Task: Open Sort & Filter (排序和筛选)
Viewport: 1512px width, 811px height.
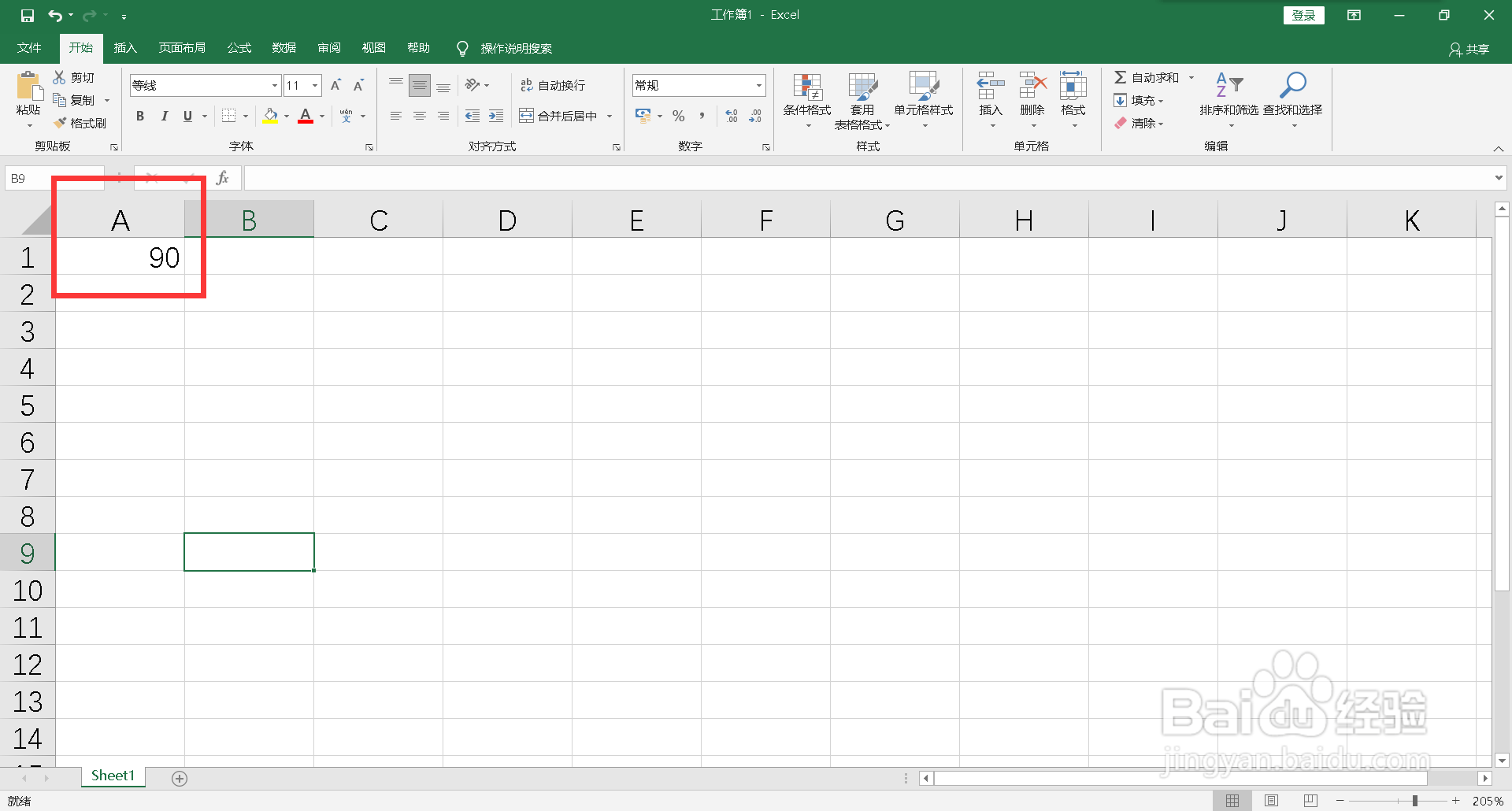Action: [x=1229, y=100]
